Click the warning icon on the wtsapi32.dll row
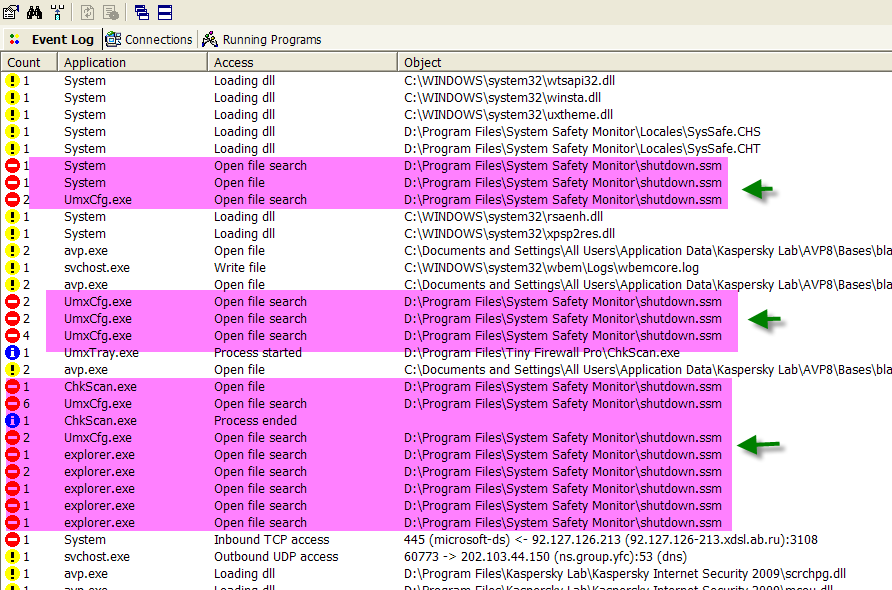This screenshot has height=590, width=892. (12, 81)
